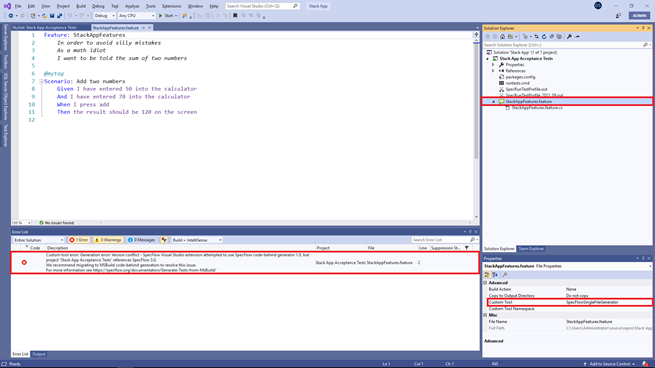Image resolution: width=655 pixels, height=368 pixels.
Task: Click the Search Visual Studio field
Action: (262, 6)
